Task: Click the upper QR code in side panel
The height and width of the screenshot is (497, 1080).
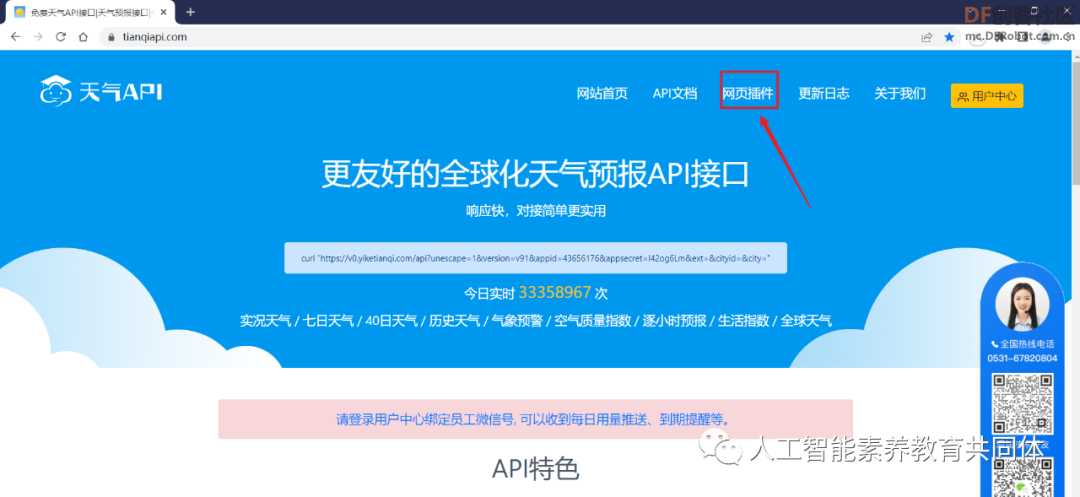Action: [x=1023, y=404]
